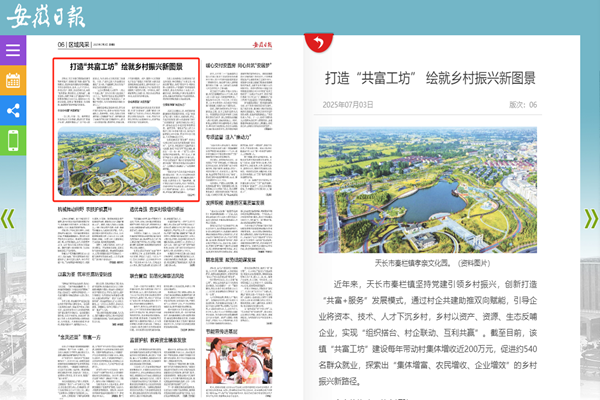
Task: Switch to mobile version via phone icon
Action: (x=13, y=141)
